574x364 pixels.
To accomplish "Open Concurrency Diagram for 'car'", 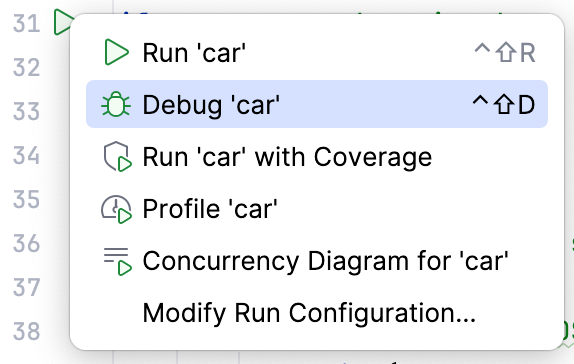I will click(x=317, y=261).
